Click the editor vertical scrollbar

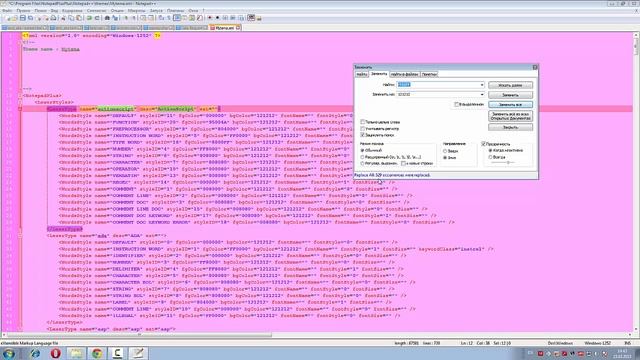(x=636, y=182)
